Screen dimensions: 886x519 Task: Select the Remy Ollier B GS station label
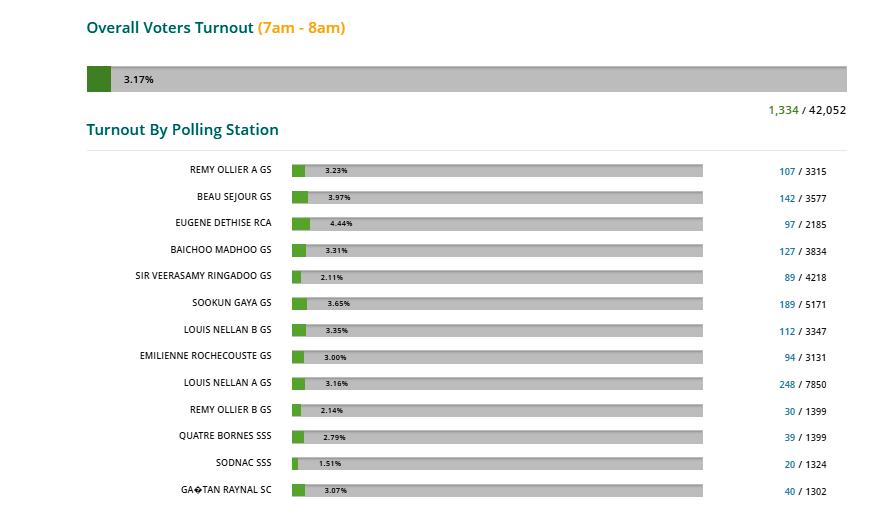pos(230,409)
